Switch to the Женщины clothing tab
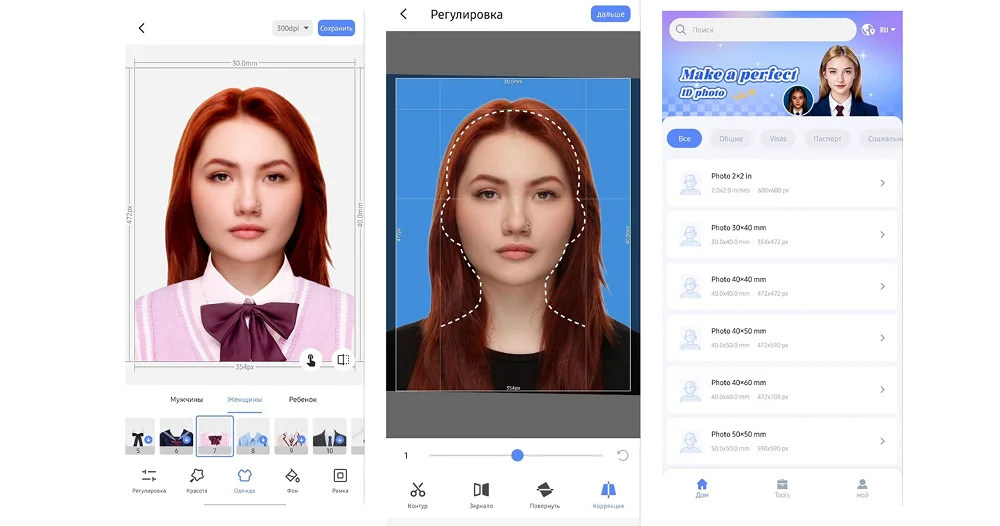This screenshot has height=526, width=1000. click(x=244, y=400)
